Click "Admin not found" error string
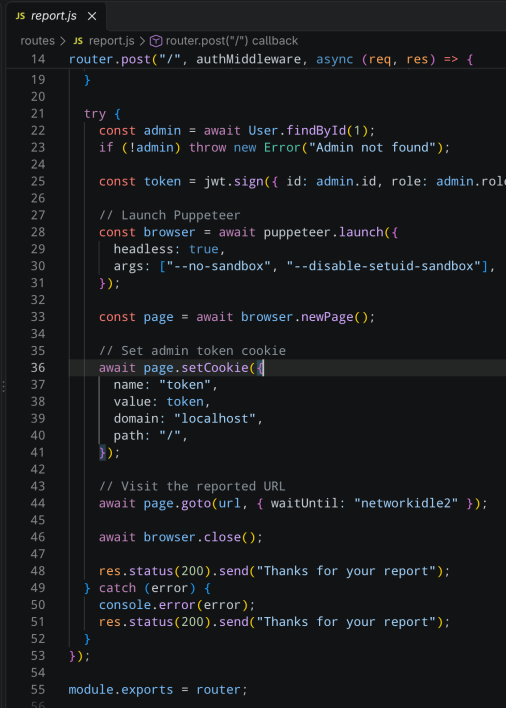The width and height of the screenshot is (506, 708). pyautogui.click(x=372, y=148)
